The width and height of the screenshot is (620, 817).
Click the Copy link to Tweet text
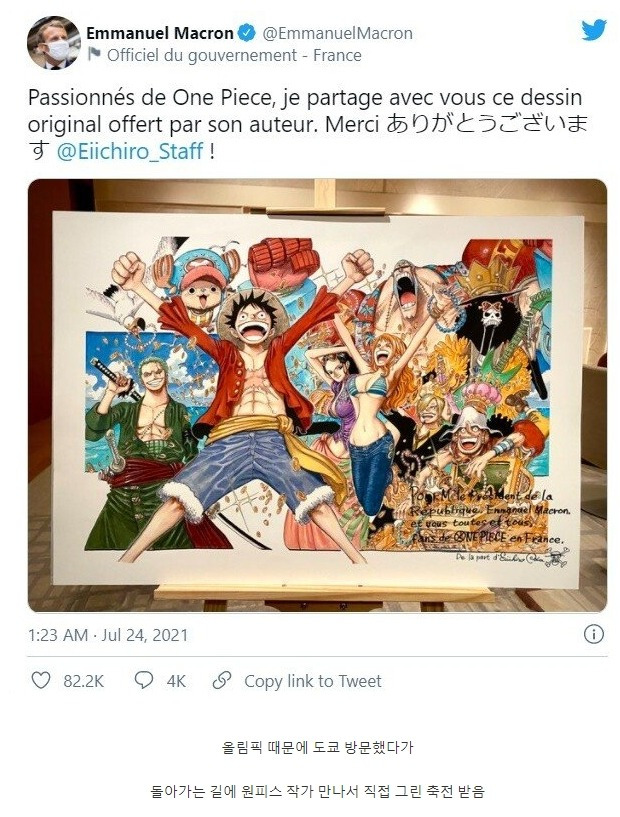pyautogui.click(x=313, y=681)
